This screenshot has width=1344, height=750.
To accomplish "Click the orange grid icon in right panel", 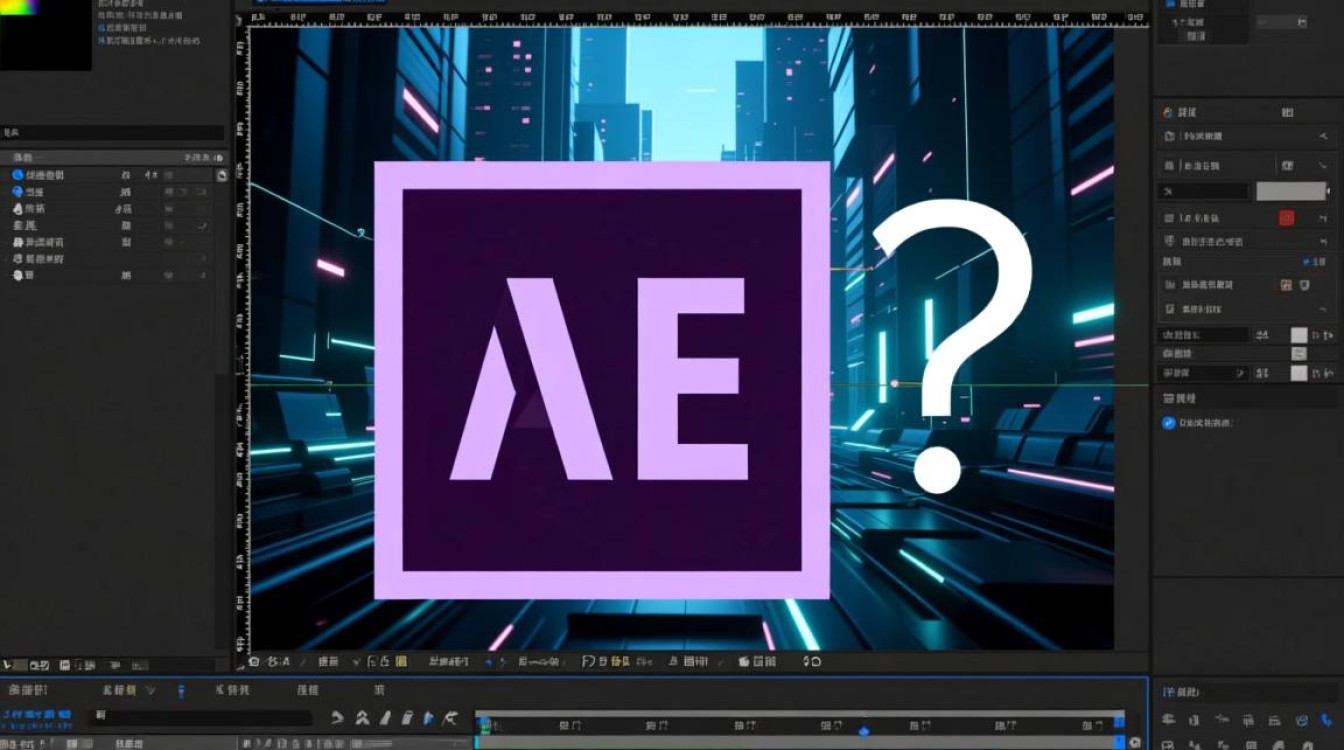I will (x=1286, y=286).
